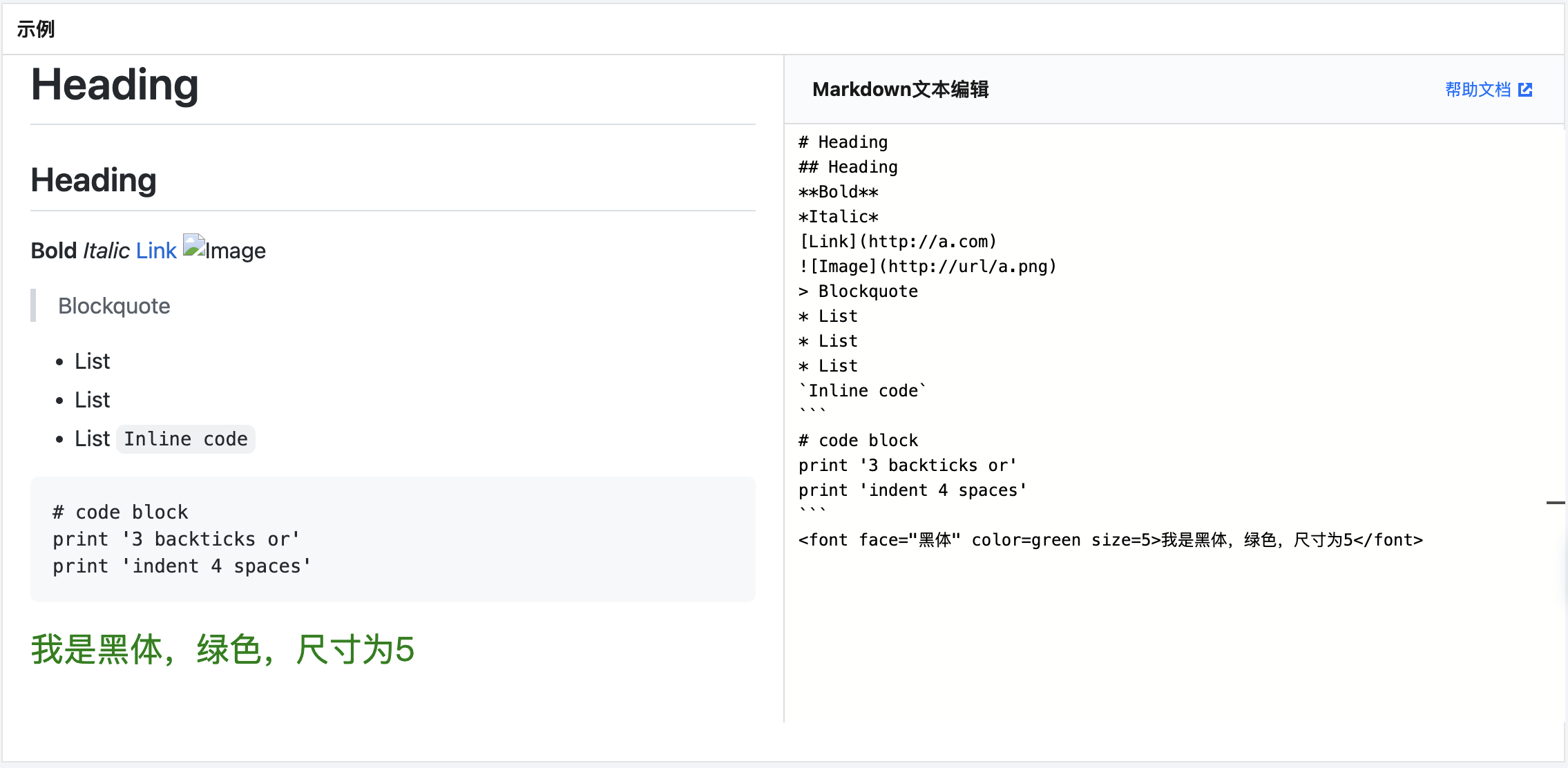Click the Inline code chip in preview
1568x768 pixels.
(186, 439)
